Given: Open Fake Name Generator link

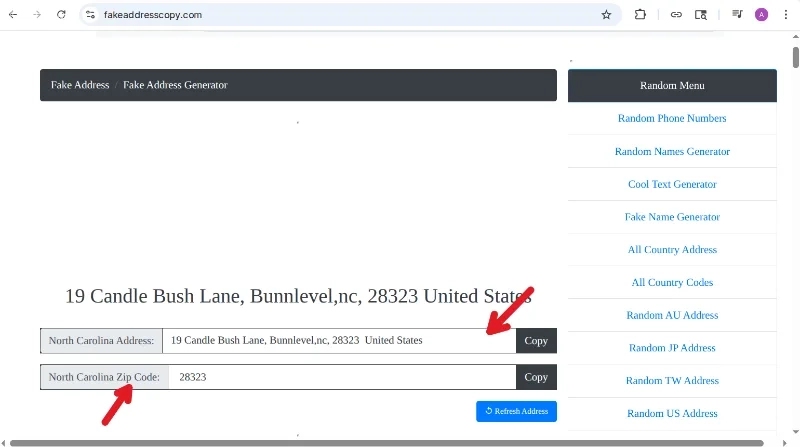Looking at the screenshot, I should coord(672,217).
